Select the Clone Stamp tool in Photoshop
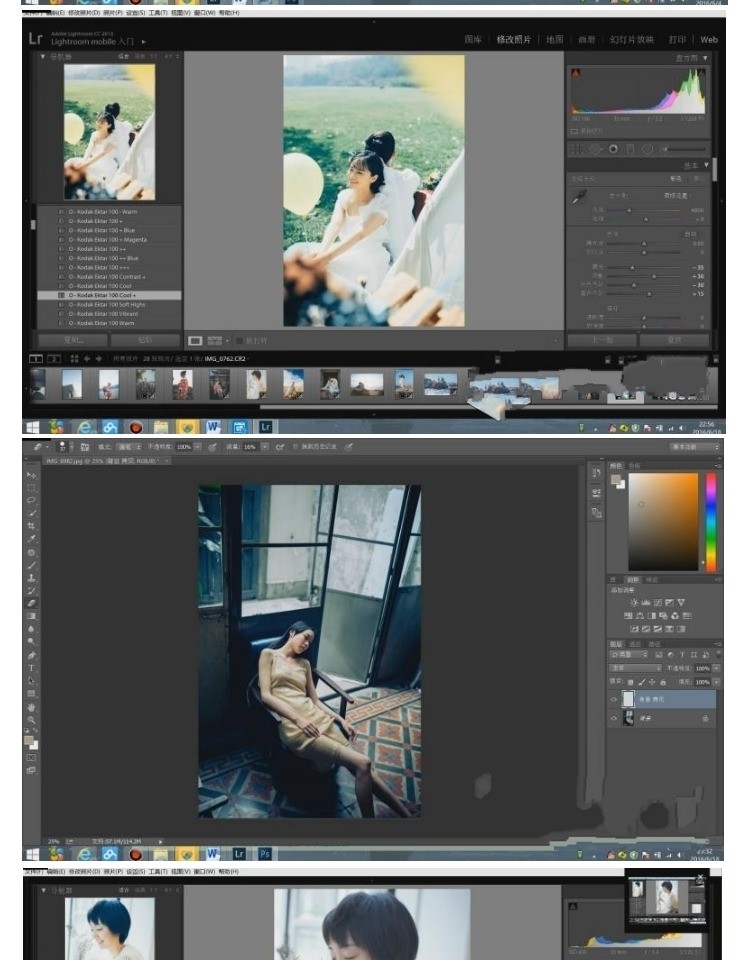 tap(31, 578)
